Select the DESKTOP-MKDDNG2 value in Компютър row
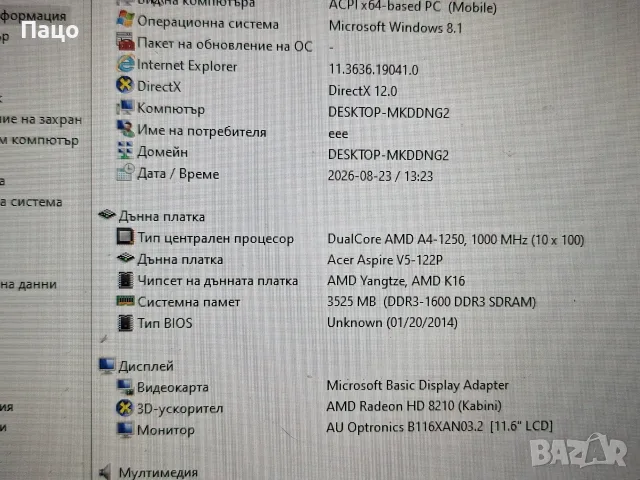This screenshot has width=640, height=480. coord(389,113)
